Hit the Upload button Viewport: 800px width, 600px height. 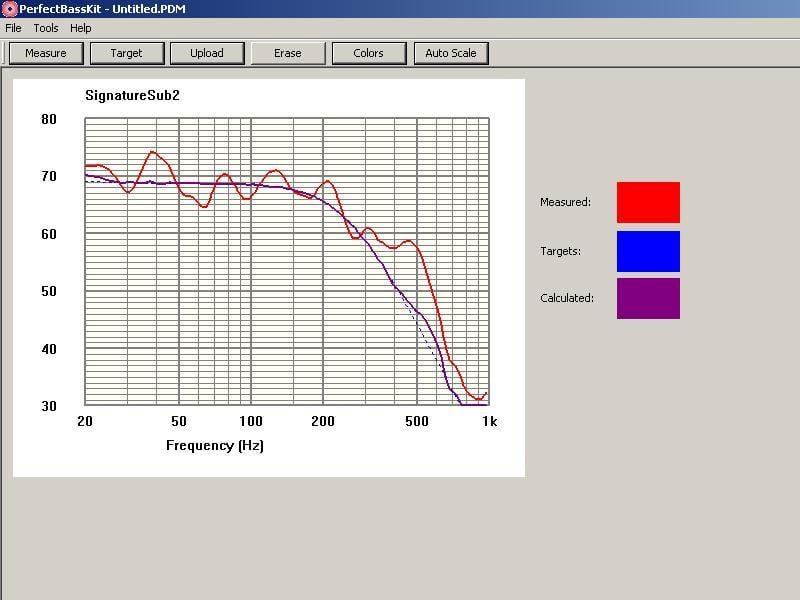pyautogui.click(x=207, y=53)
